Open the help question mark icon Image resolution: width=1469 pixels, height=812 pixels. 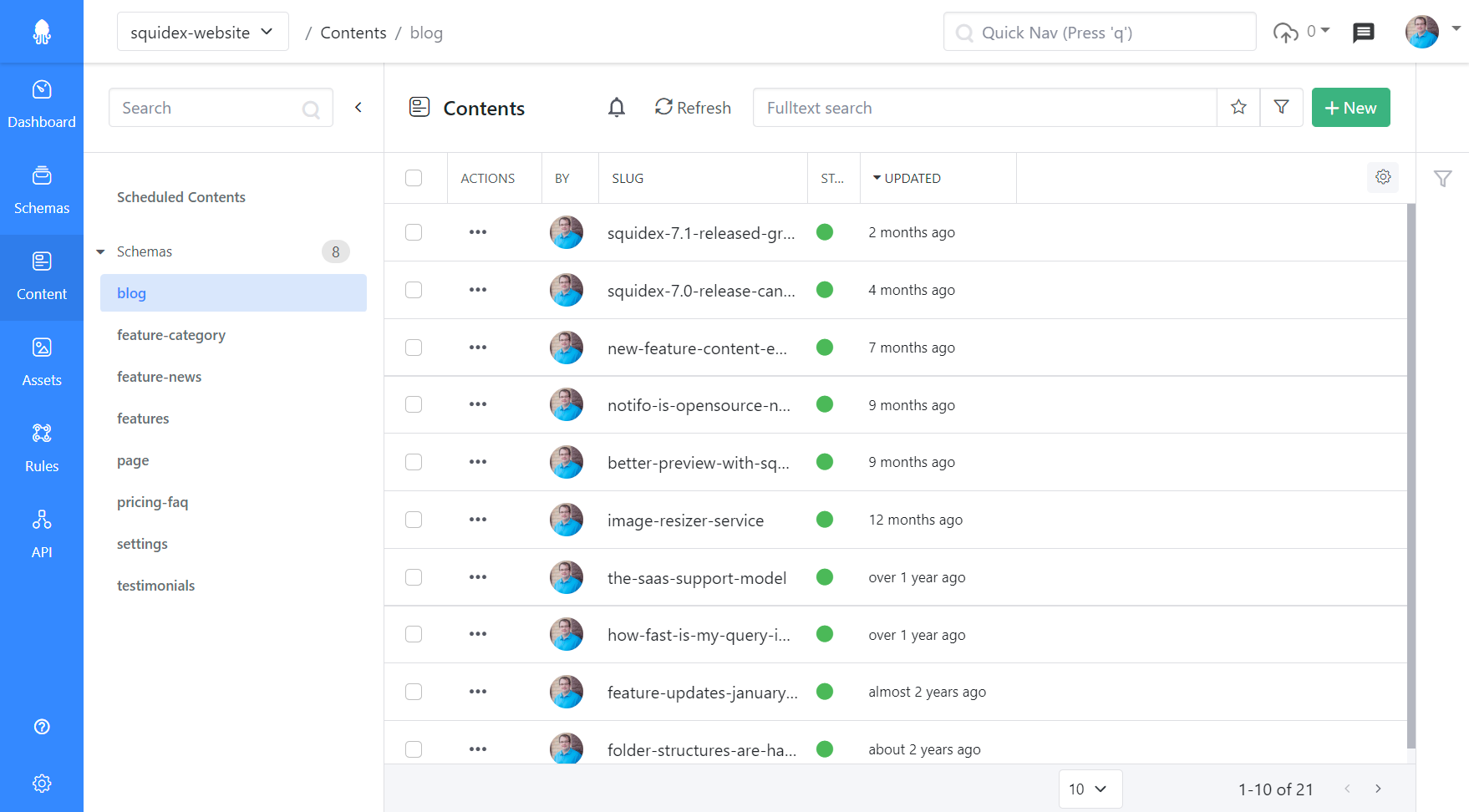(42, 727)
